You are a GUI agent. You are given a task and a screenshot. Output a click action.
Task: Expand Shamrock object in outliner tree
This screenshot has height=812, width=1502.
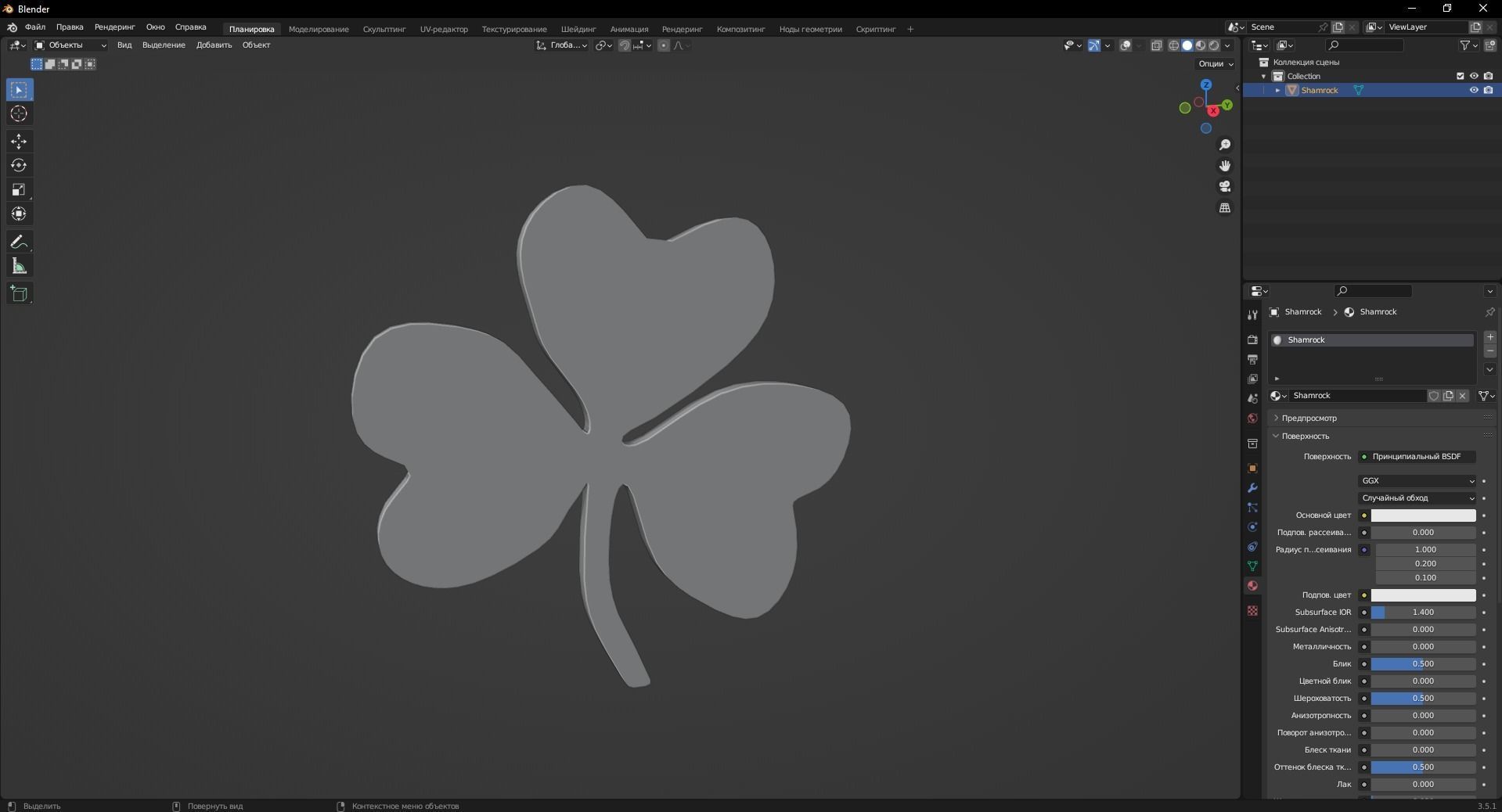[1277, 91]
